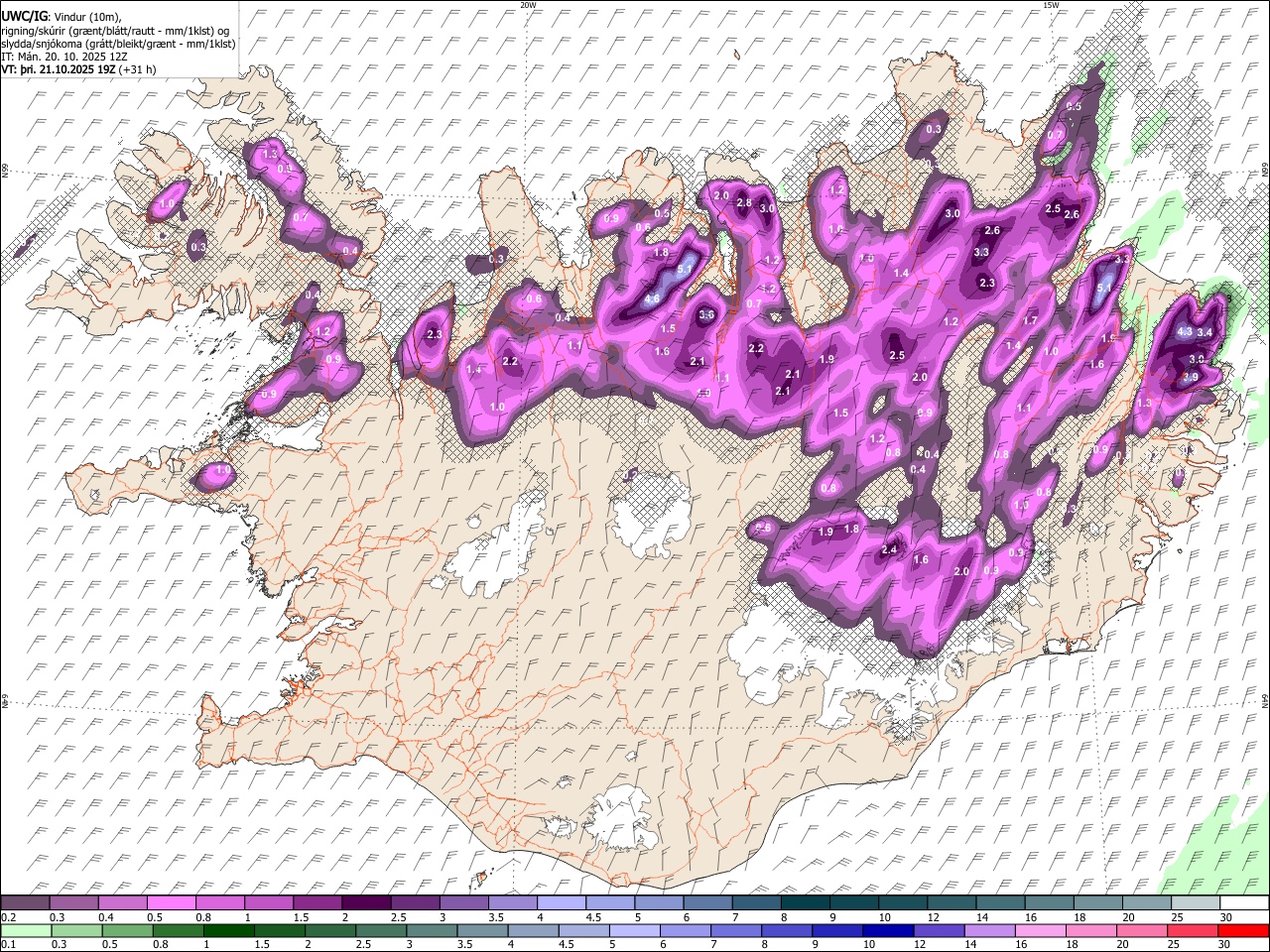Click the light pink bottom-row swatch between 16 and 18
Image resolution: width=1270 pixels, height=952 pixels.
coord(1039,930)
